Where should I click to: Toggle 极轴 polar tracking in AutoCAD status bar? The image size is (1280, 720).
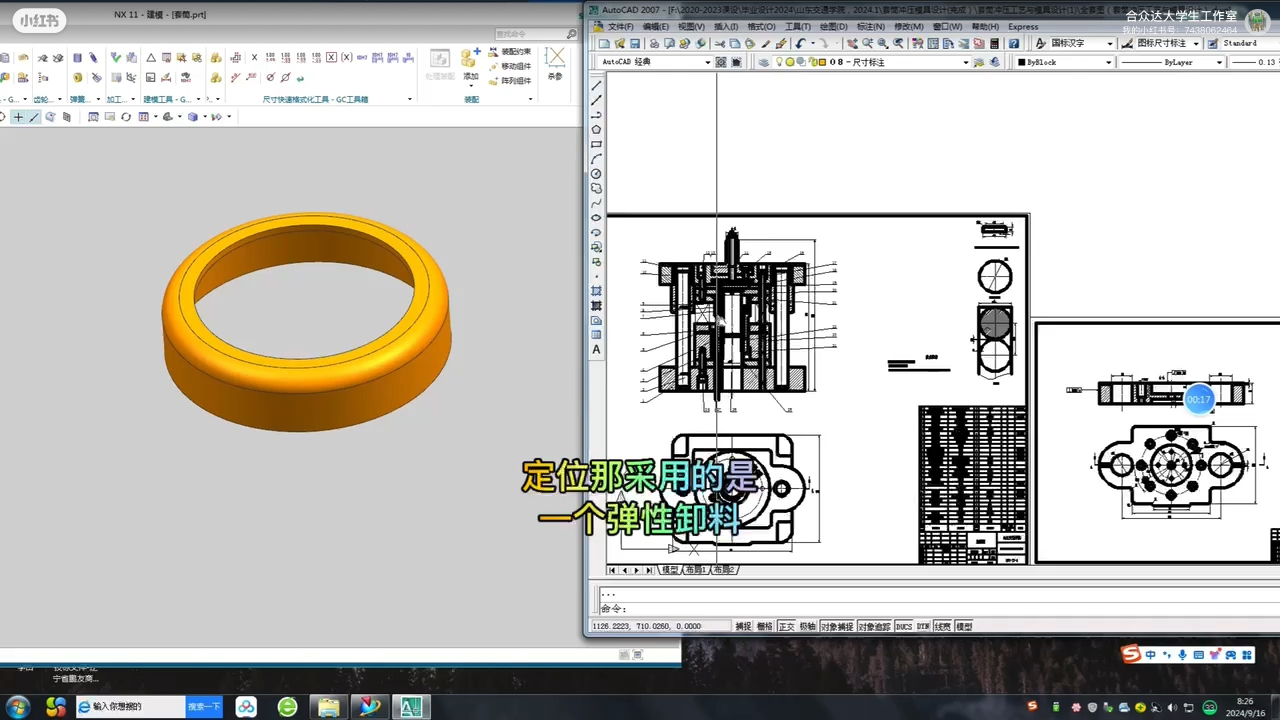pos(808,626)
